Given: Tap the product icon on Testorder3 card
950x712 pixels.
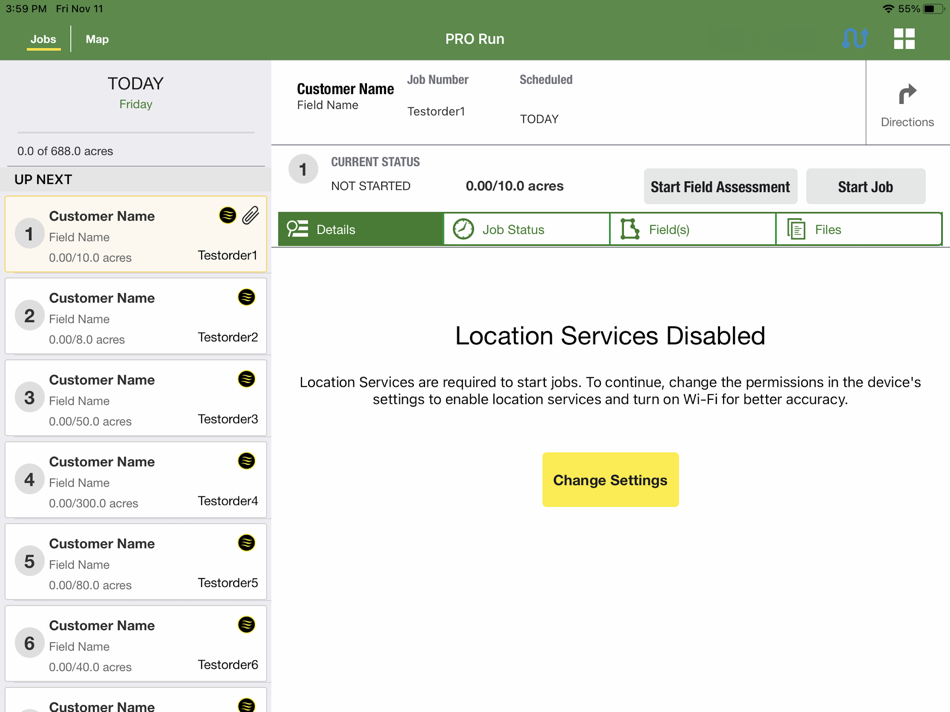Looking at the screenshot, I should (x=247, y=379).
